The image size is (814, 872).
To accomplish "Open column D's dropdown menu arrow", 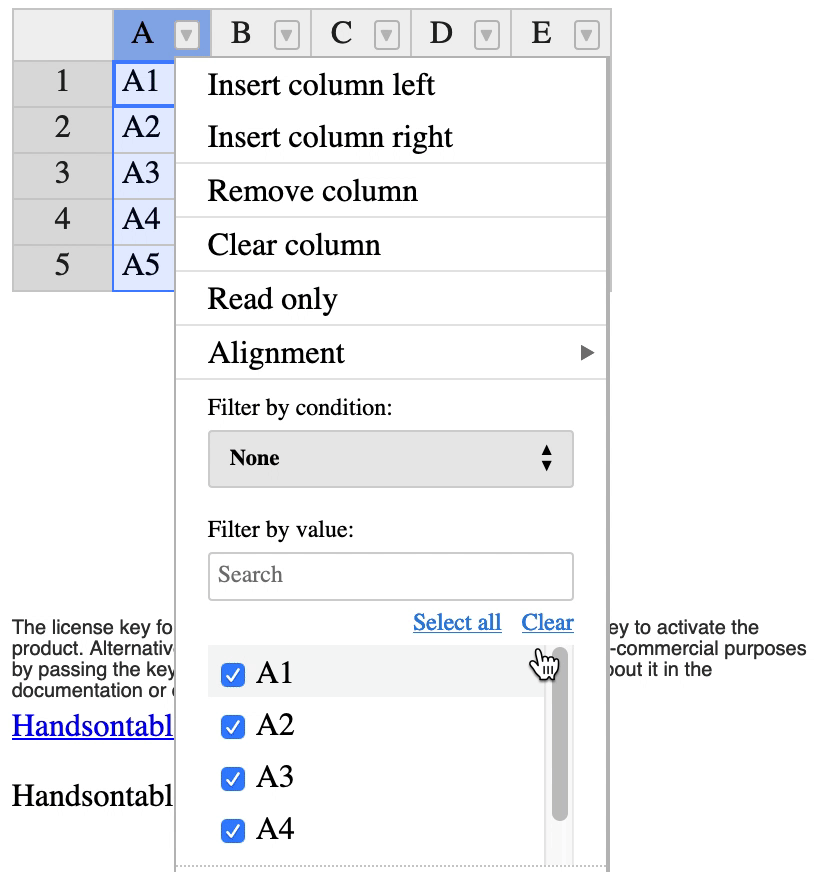I will 487,33.
